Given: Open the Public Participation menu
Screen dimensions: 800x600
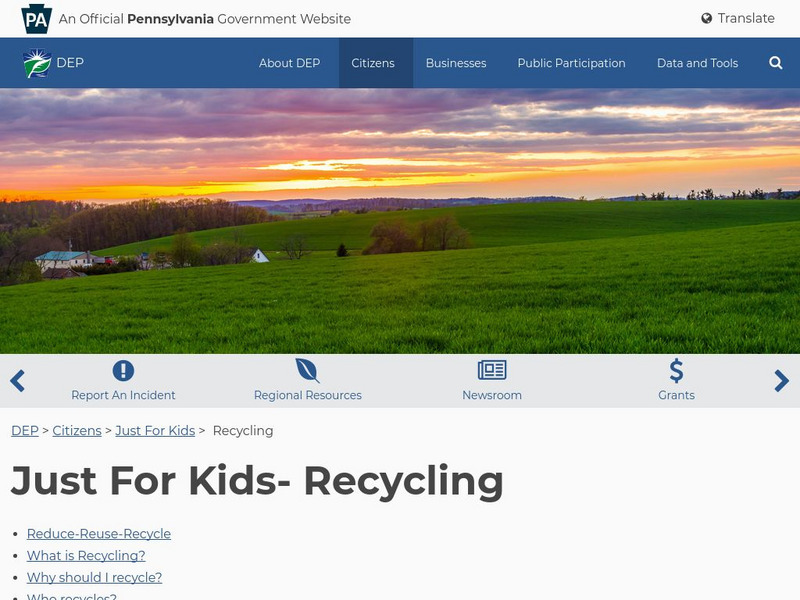Looking at the screenshot, I should (571, 63).
